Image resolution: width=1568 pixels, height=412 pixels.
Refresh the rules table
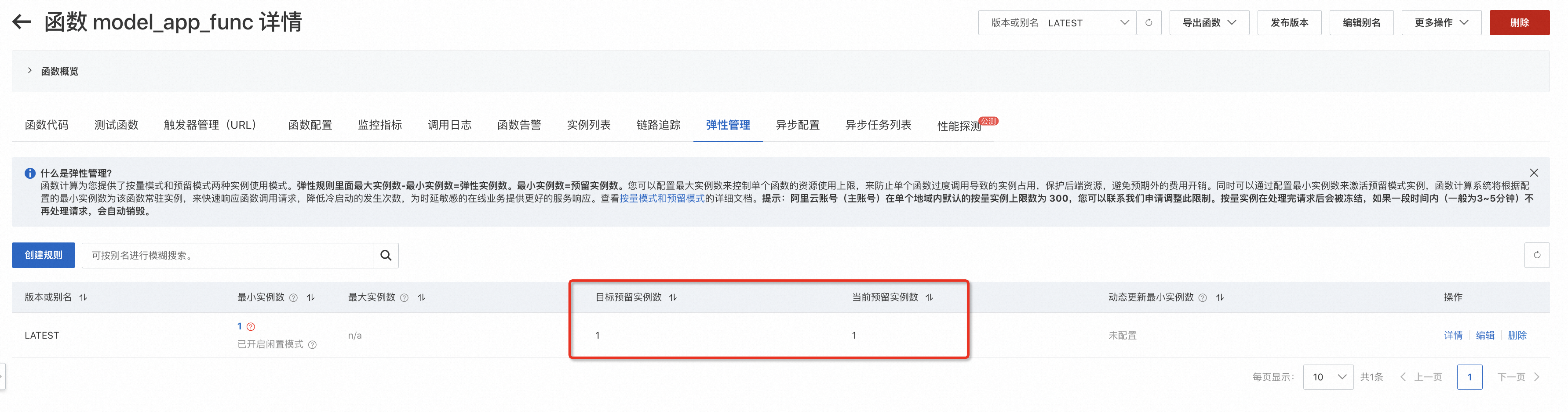point(1537,255)
